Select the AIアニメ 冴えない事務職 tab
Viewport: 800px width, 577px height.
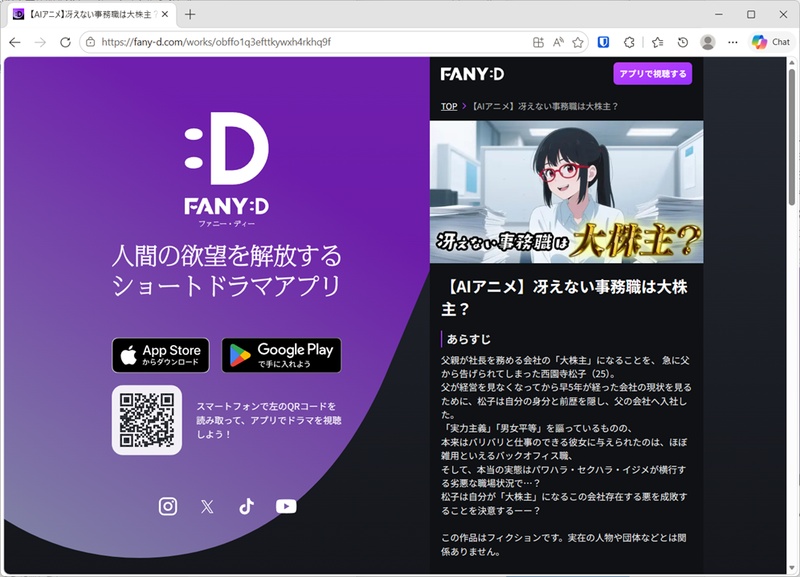click(92, 14)
